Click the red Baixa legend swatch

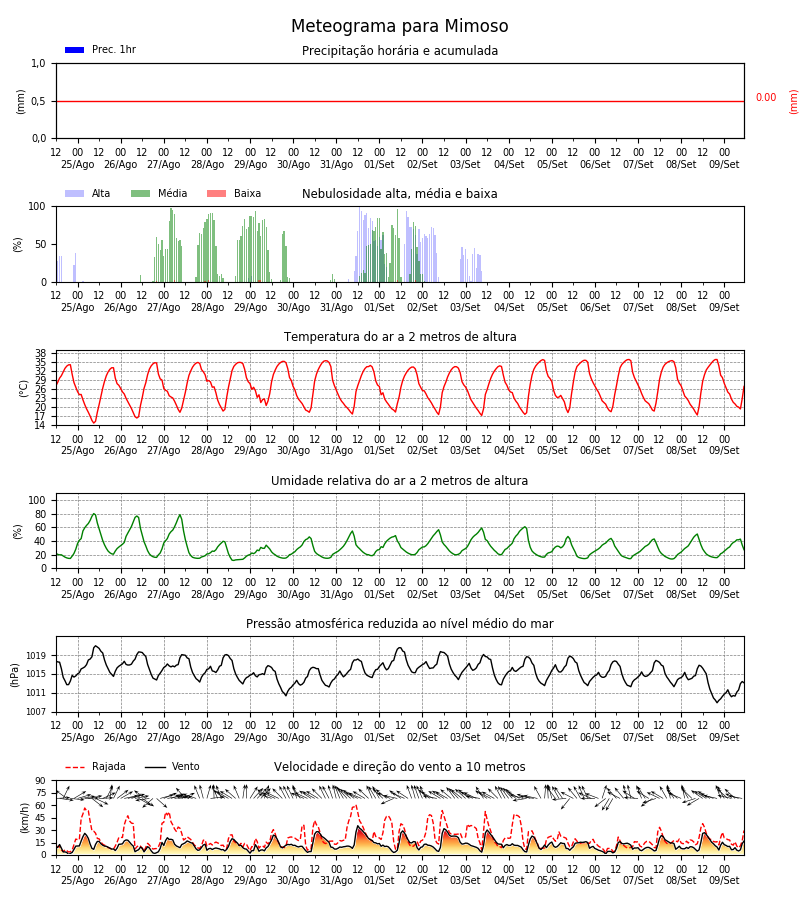(216, 194)
